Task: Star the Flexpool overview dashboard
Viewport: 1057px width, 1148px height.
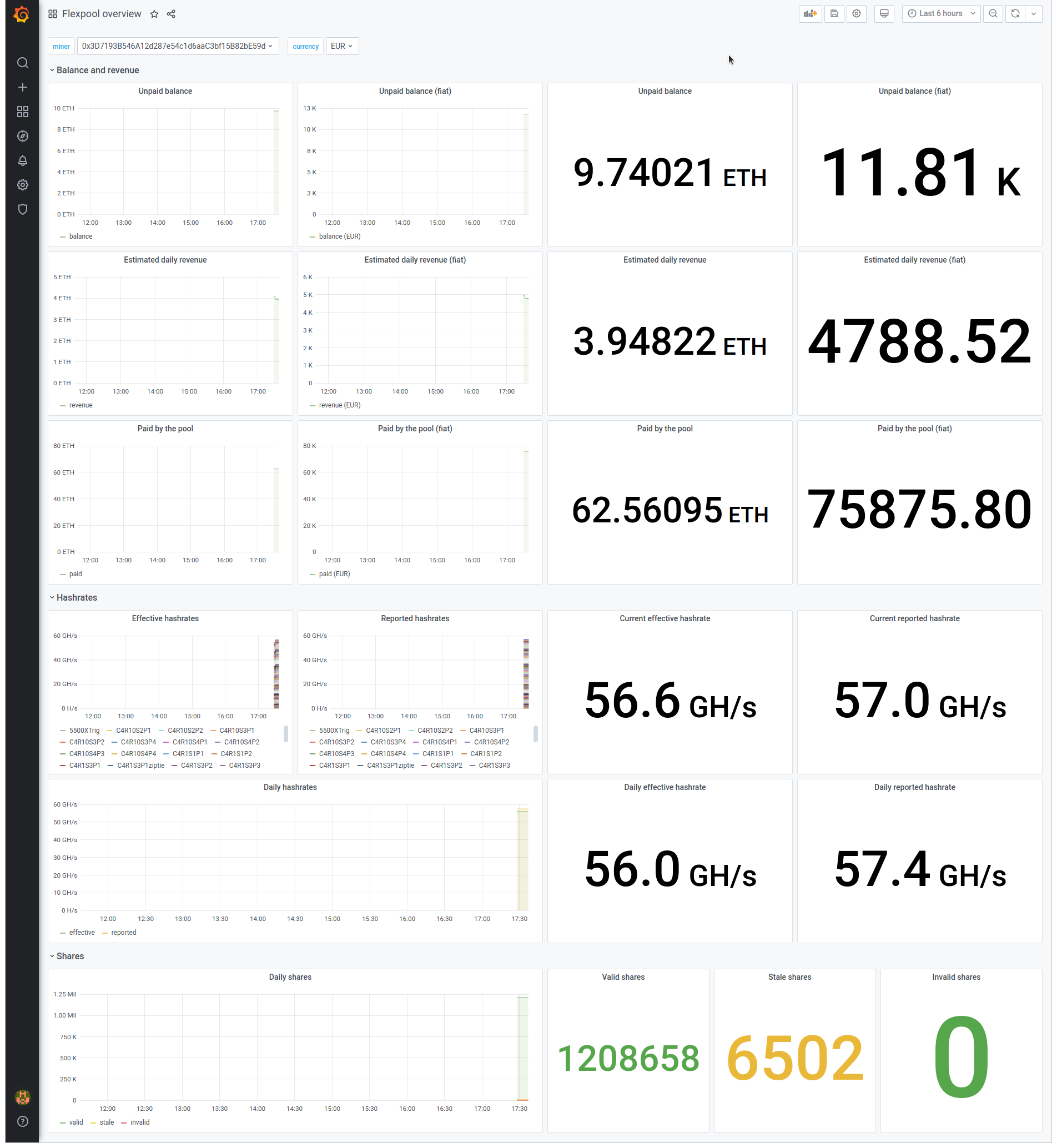Action: coord(154,14)
